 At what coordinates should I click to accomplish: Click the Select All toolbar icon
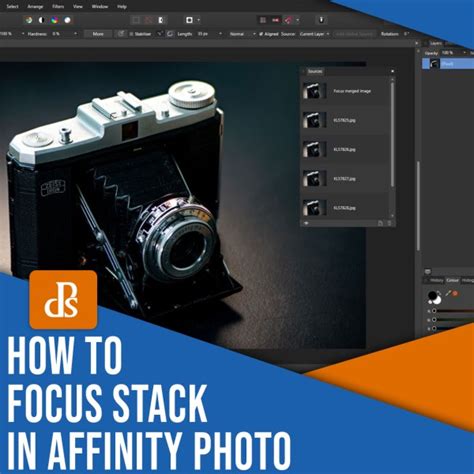click(x=136, y=20)
